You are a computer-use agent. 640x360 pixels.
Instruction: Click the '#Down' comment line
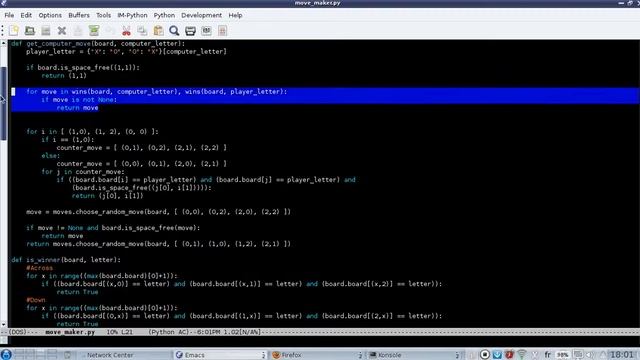point(36,300)
